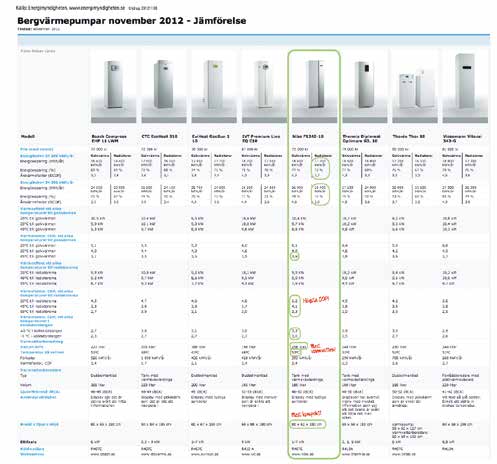Select the Thoros Thor two-unit pump image
The width and height of the screenshot is (497, 464).
click(415, 87)
